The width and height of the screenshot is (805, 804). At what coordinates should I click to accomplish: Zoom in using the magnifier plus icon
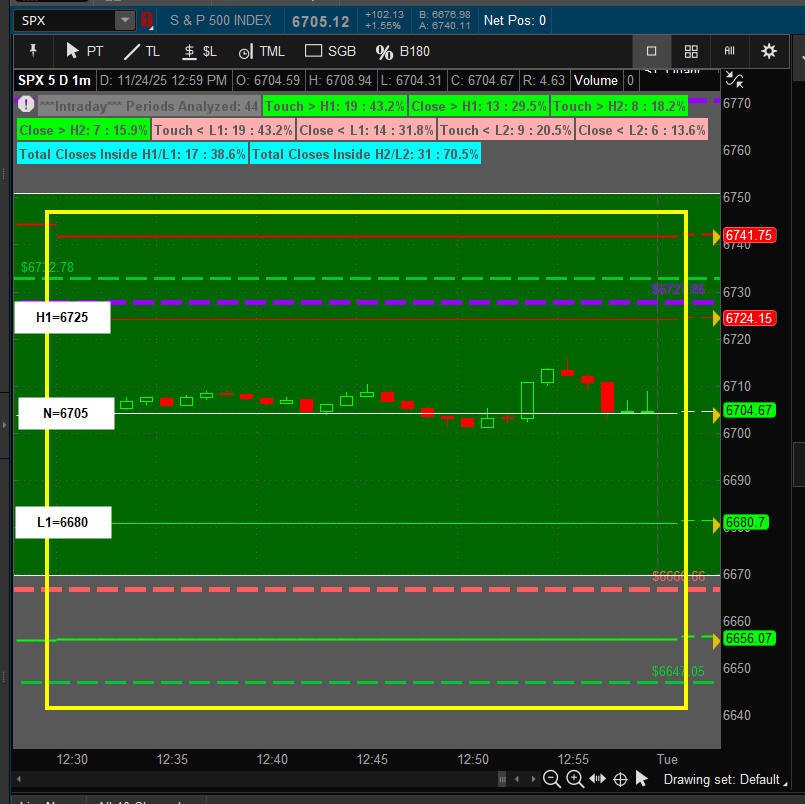575,779
